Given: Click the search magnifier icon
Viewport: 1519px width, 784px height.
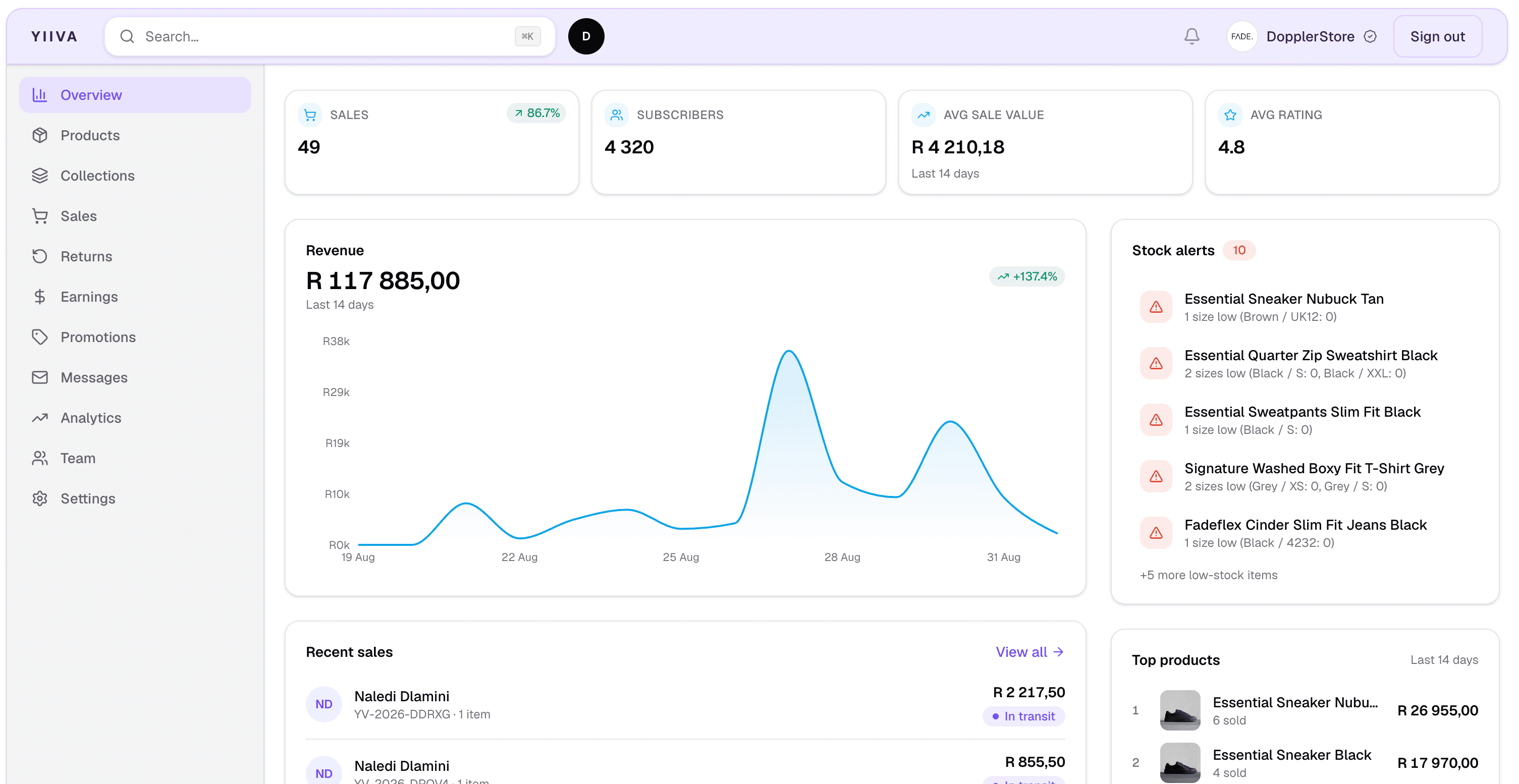Looking at the screenshot, I should 127,36.
